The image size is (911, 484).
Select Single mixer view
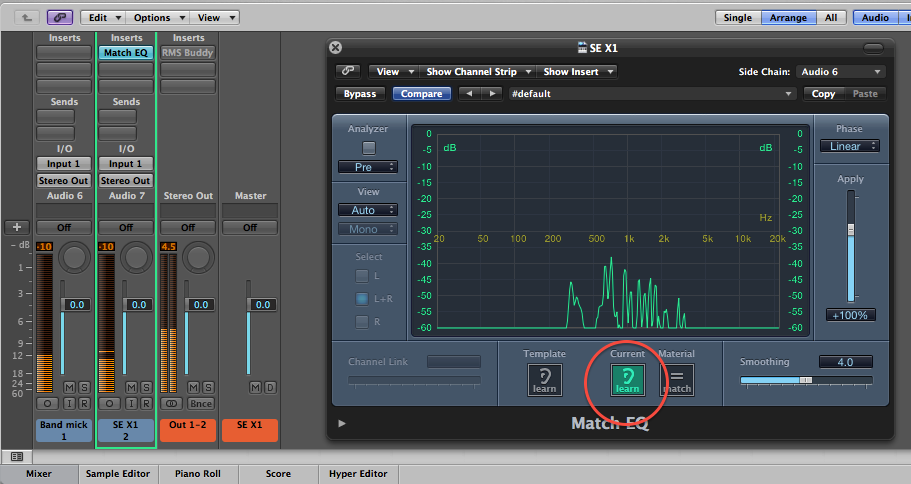(x=738, y=17)
